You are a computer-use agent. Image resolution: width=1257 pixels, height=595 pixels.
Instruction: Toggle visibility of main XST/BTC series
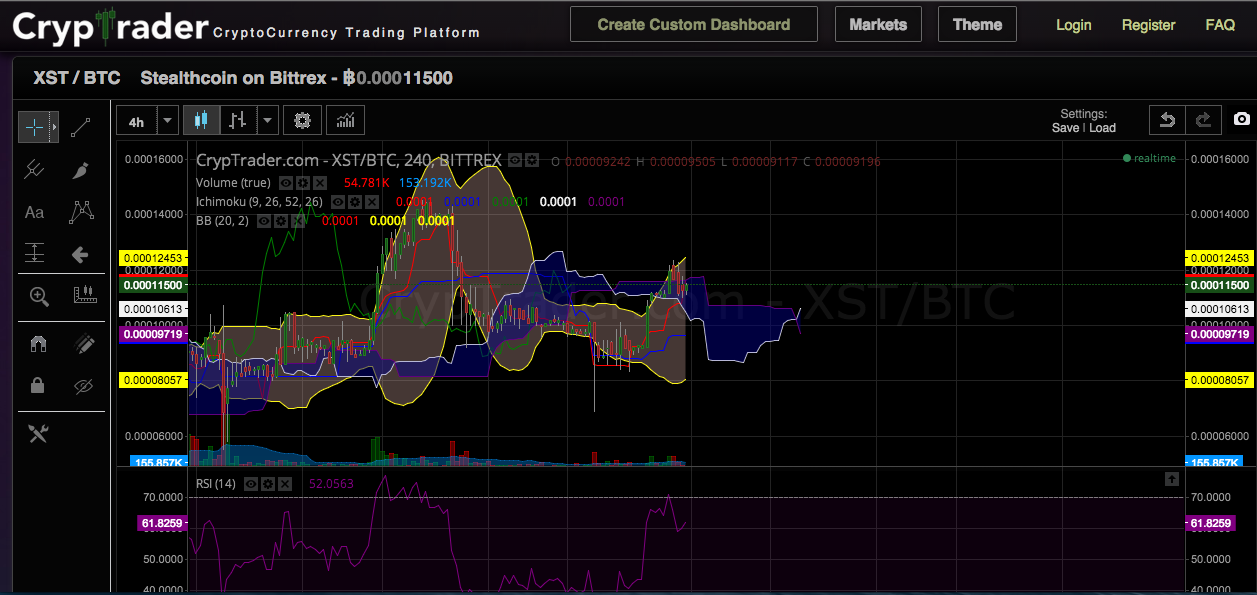(515, 160)
